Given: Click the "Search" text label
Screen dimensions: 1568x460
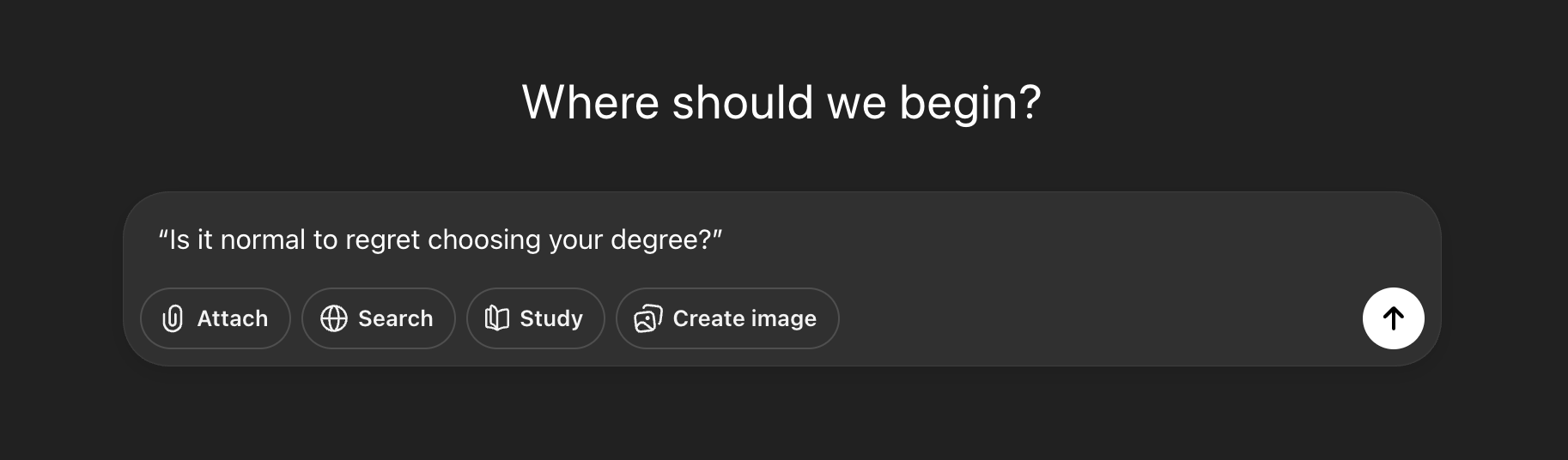Looking at the screenshot, I should (395, 318).
